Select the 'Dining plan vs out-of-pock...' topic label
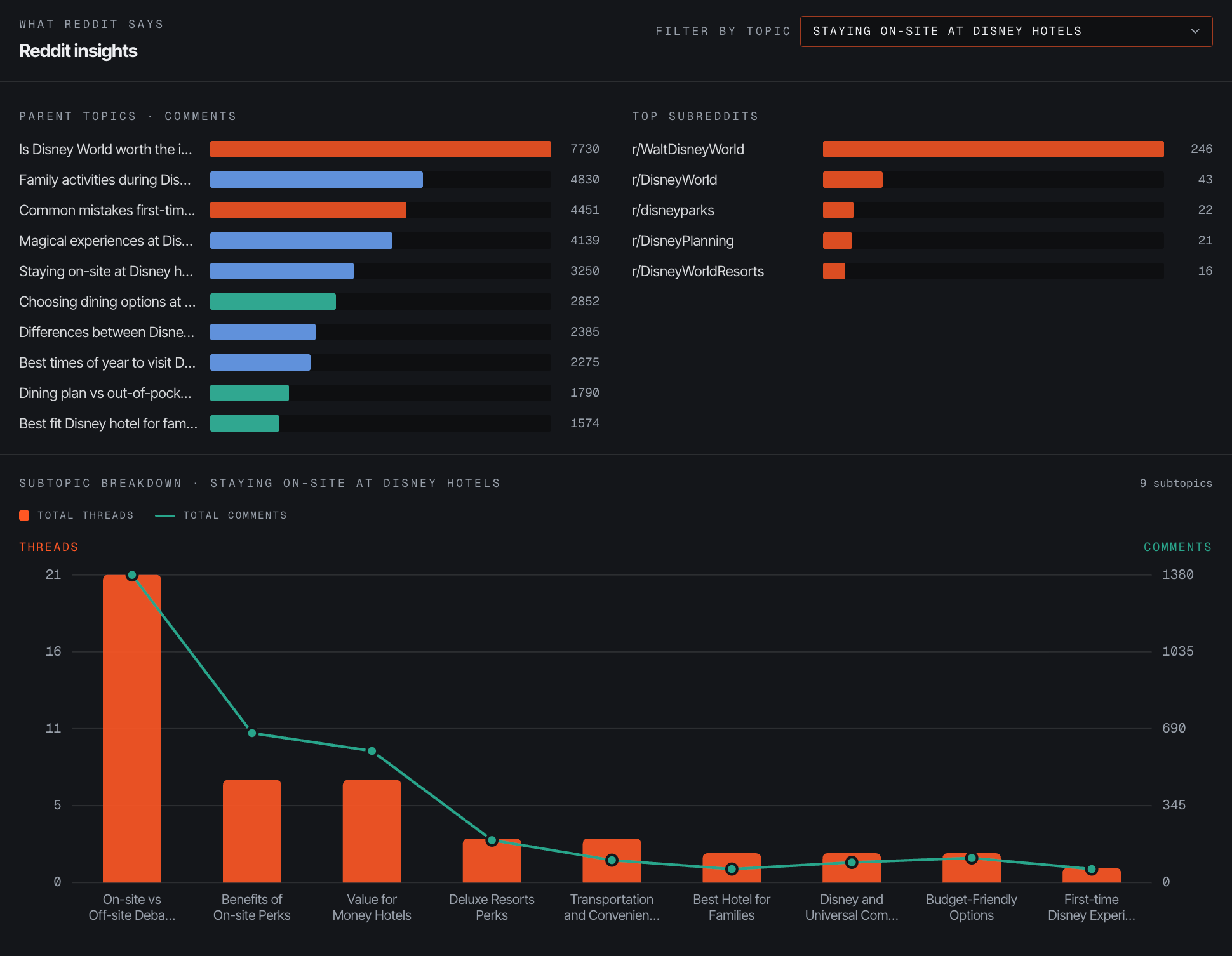Viewport: 1232px width, 956px height. point(105,393)
